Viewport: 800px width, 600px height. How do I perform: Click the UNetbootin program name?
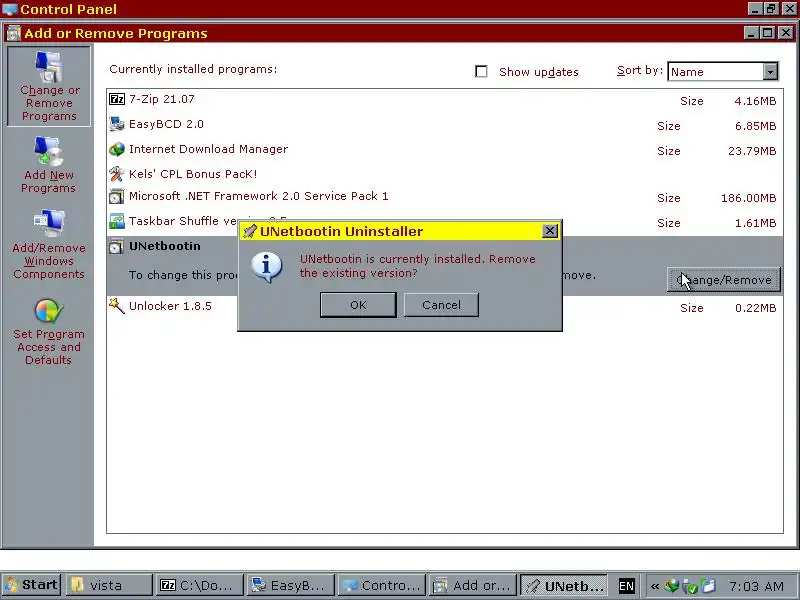pyautogui.click(x=164, y=246)
